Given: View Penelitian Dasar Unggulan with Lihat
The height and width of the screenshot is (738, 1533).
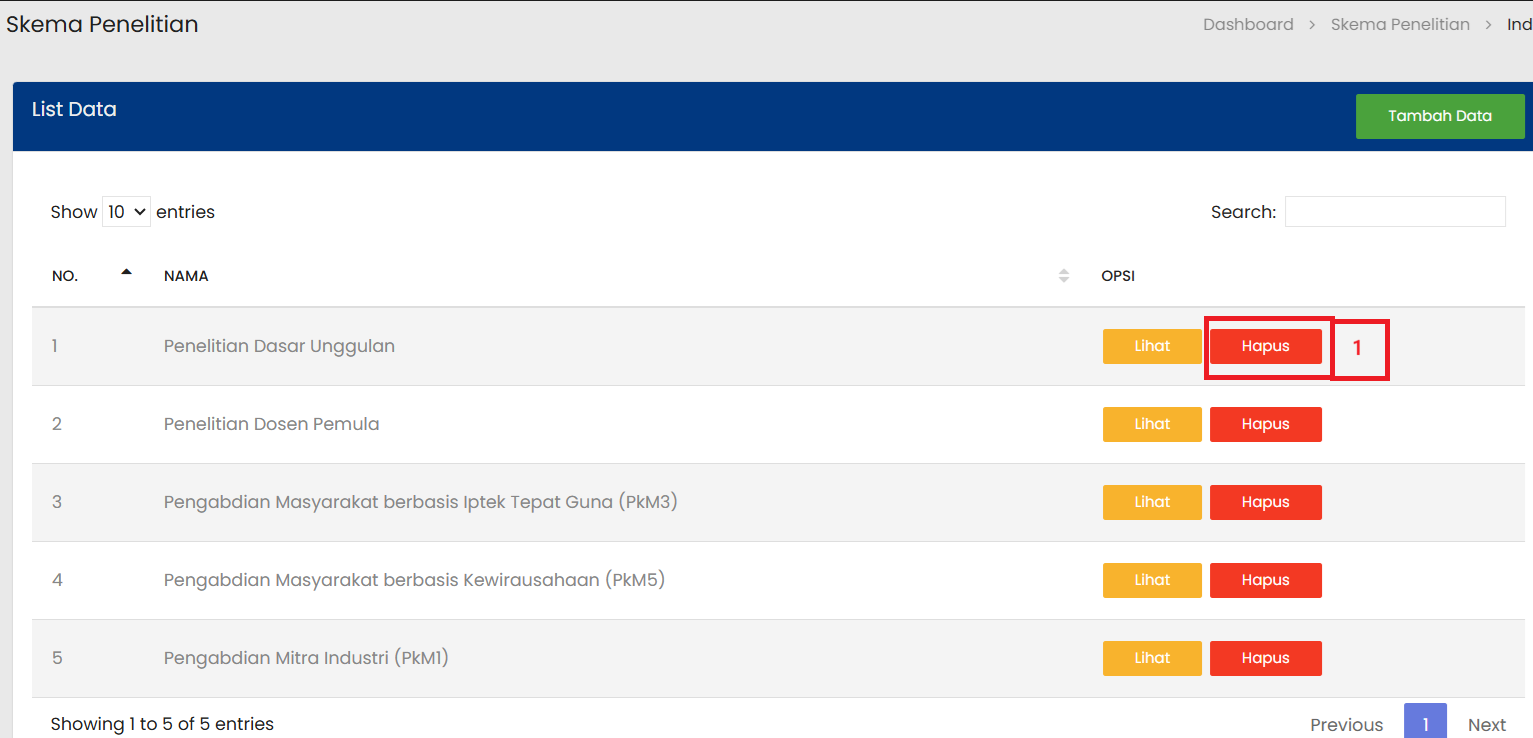Looking at the screenshot, I should [1152, 346].
